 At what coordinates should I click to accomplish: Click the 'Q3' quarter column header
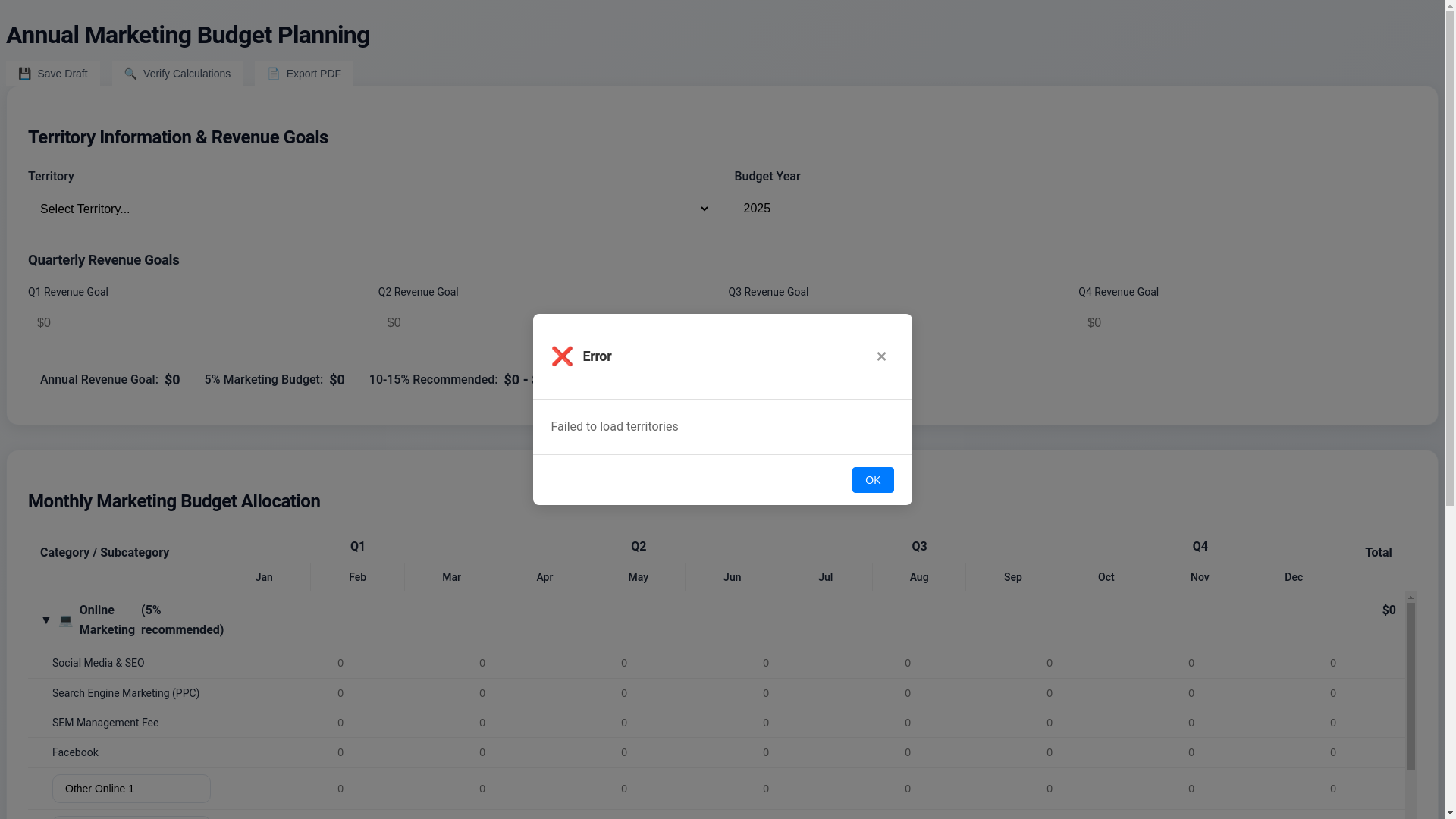(919, 547)
